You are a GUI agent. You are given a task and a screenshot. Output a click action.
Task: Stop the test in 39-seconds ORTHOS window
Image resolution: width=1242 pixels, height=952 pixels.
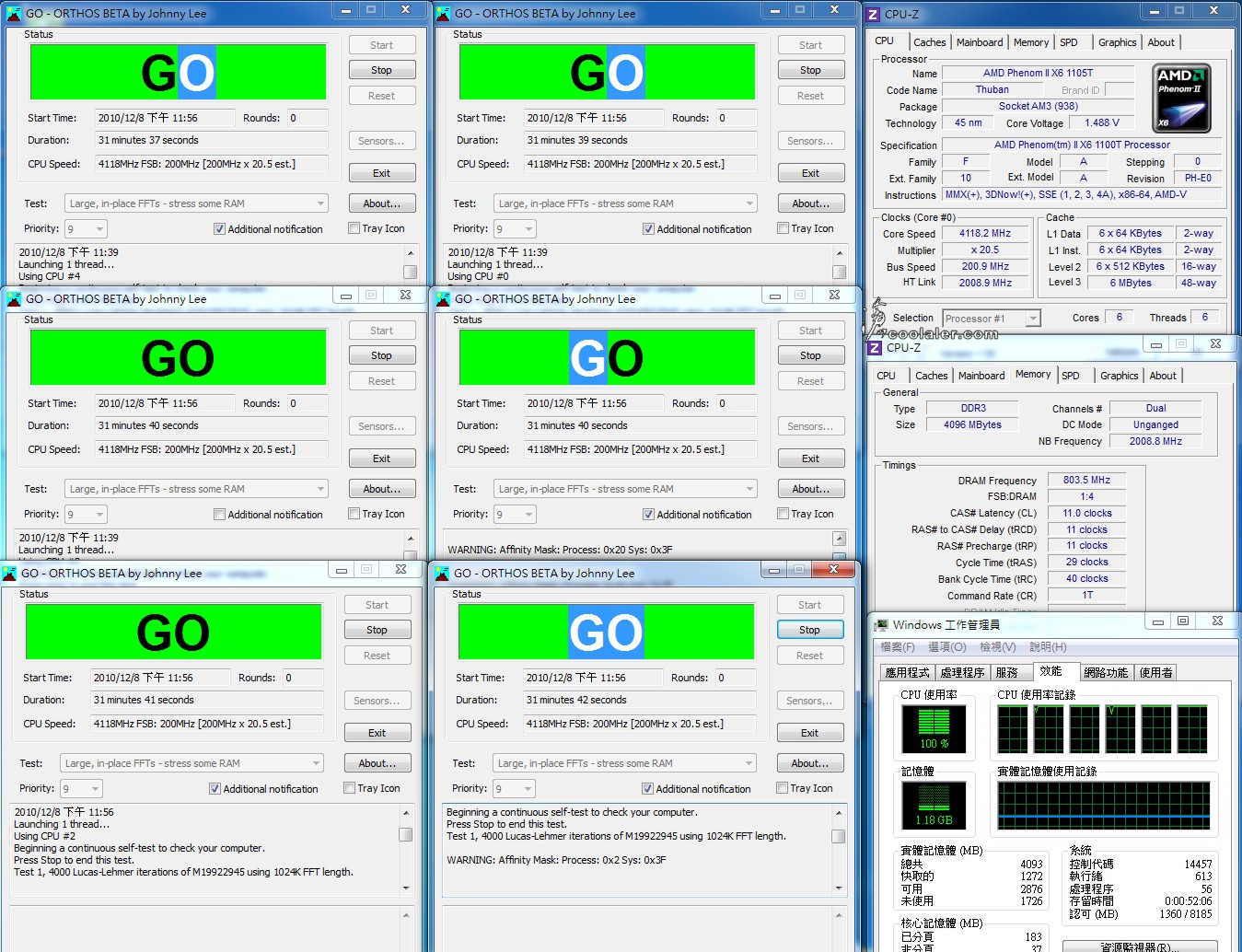811,70
